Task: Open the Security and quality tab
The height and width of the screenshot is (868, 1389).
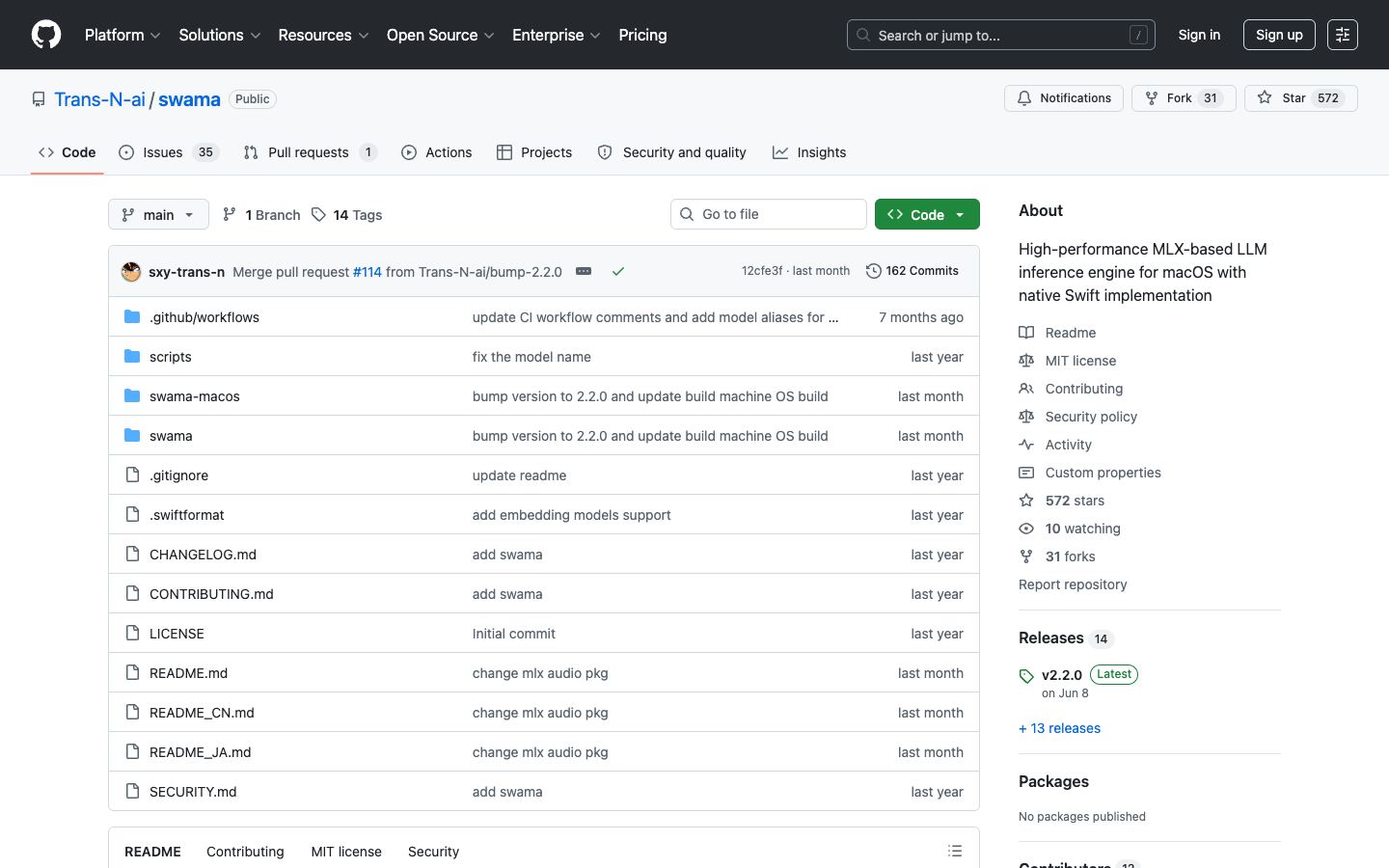Action: (x=672, y=152)
